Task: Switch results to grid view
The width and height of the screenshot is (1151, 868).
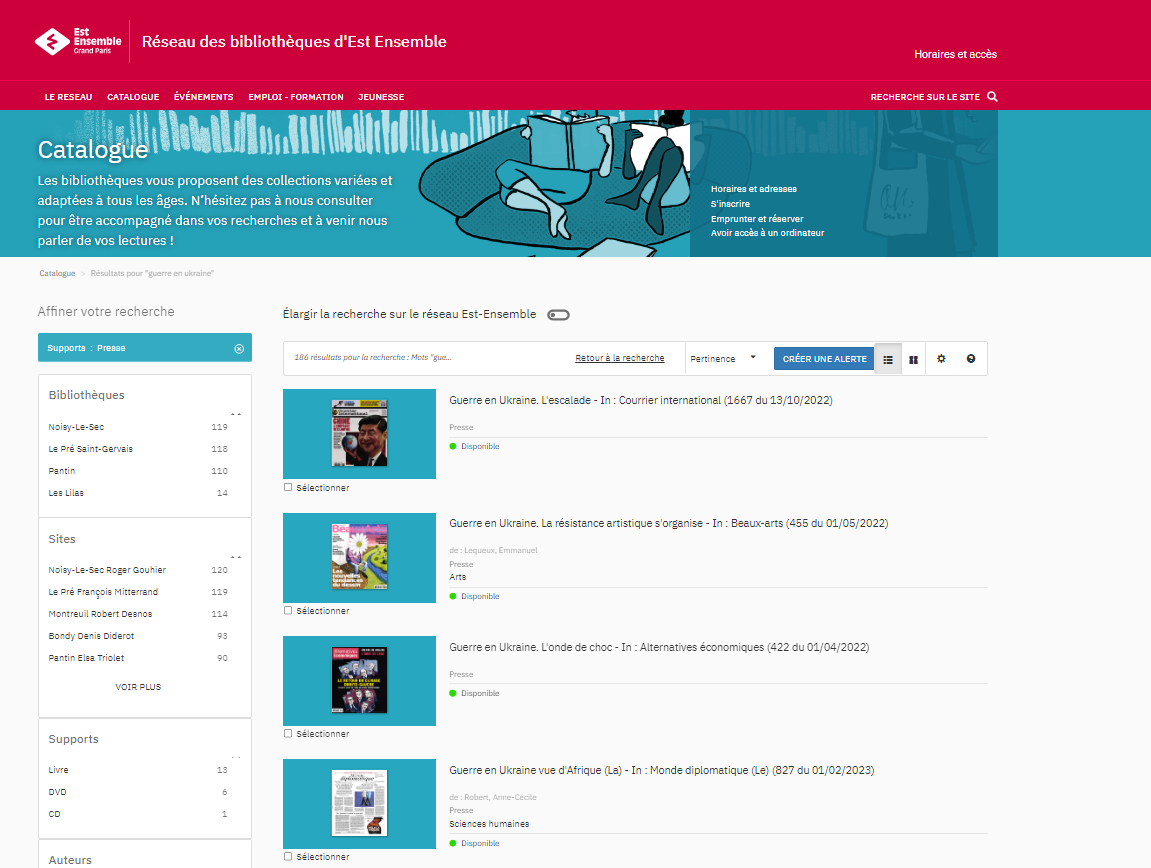Action: point(913,359)
